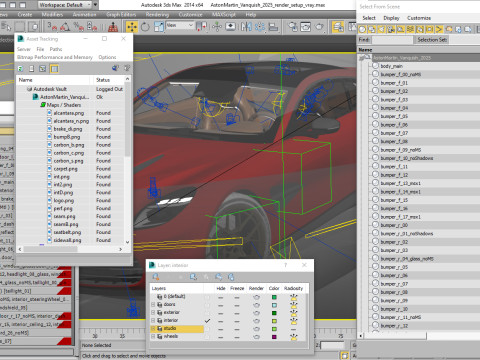This screenshot has height=360, width=480.
Task: Open color swatch of the doors layer
Action: coord(274,305)
